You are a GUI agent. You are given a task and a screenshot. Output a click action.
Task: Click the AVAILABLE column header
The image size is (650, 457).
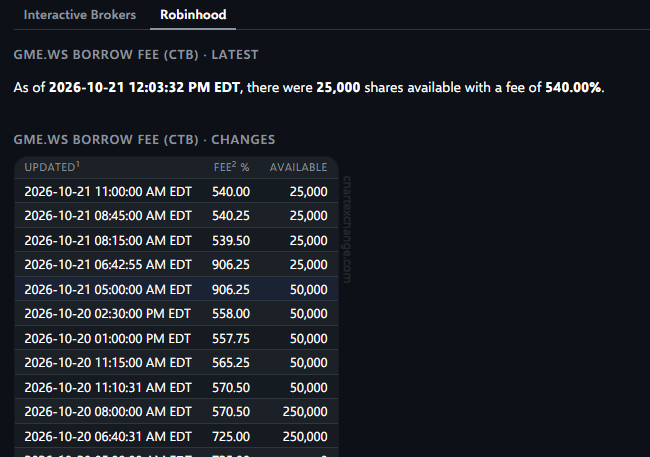pos(298,167)
